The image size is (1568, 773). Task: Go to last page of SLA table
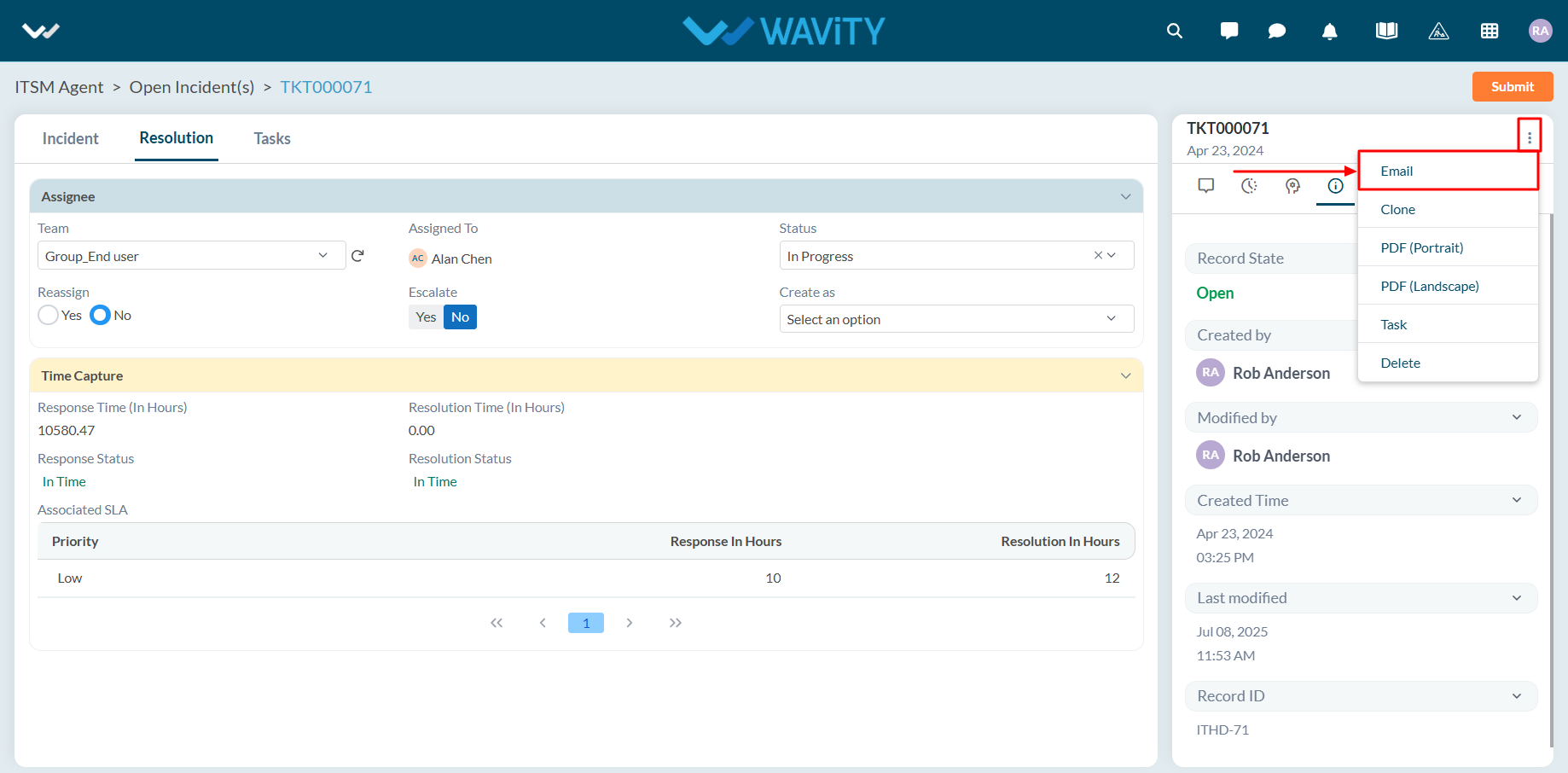pyautogui.click(x=676, y=623)
